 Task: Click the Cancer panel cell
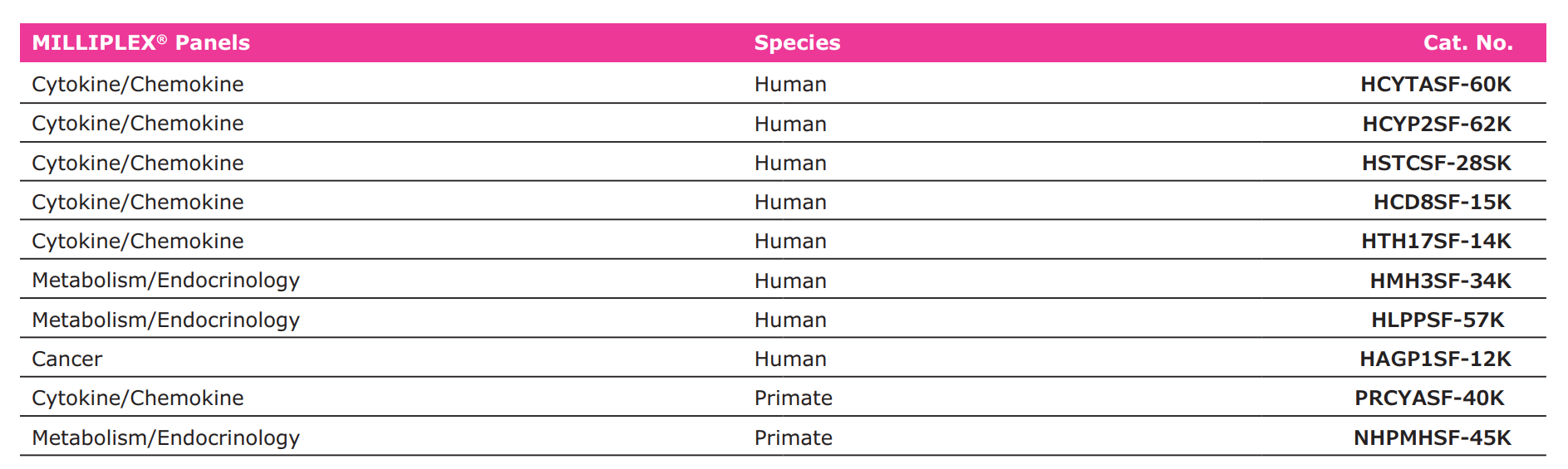(67, 359)
